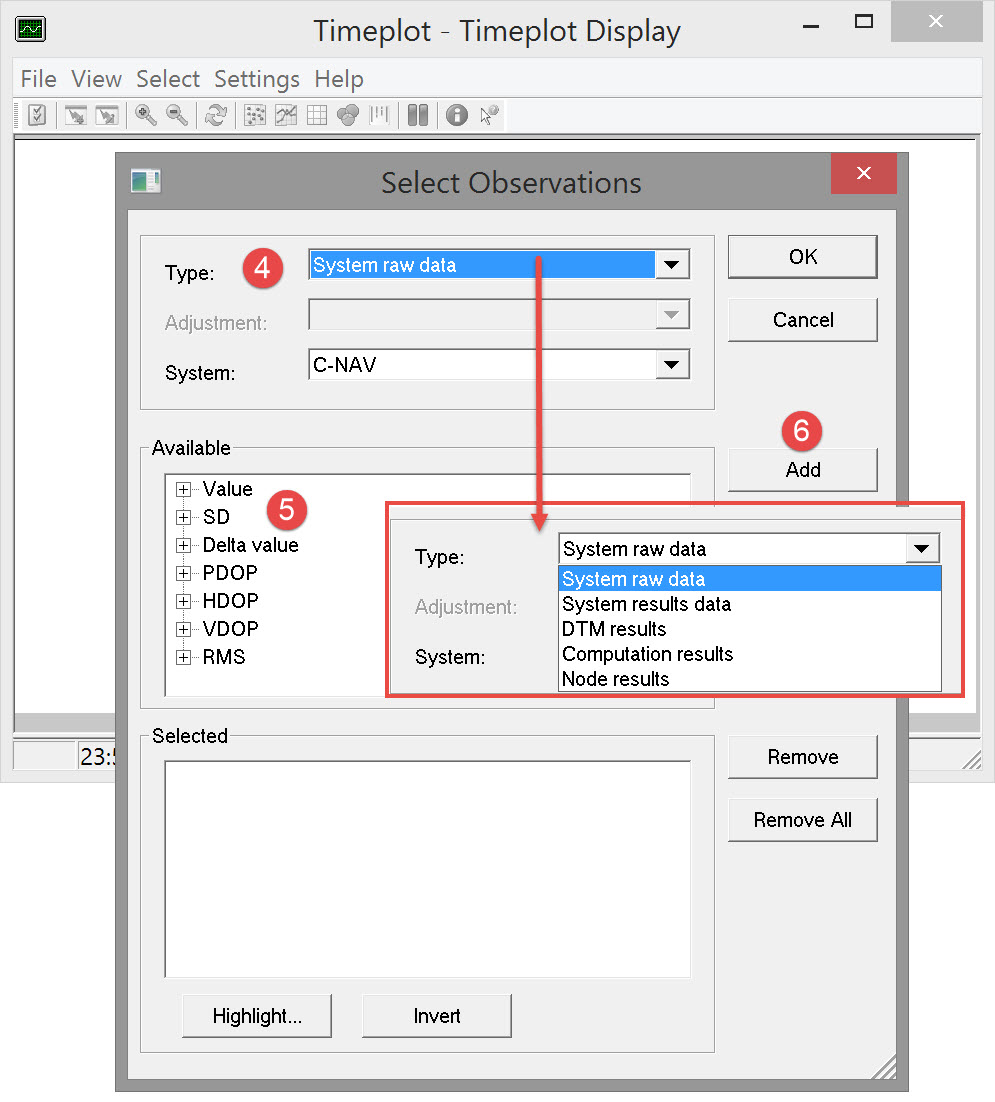Click the zoom out magnifier toolbar icon
This screenshot has height=1102, width=995.
pos(177,116)
